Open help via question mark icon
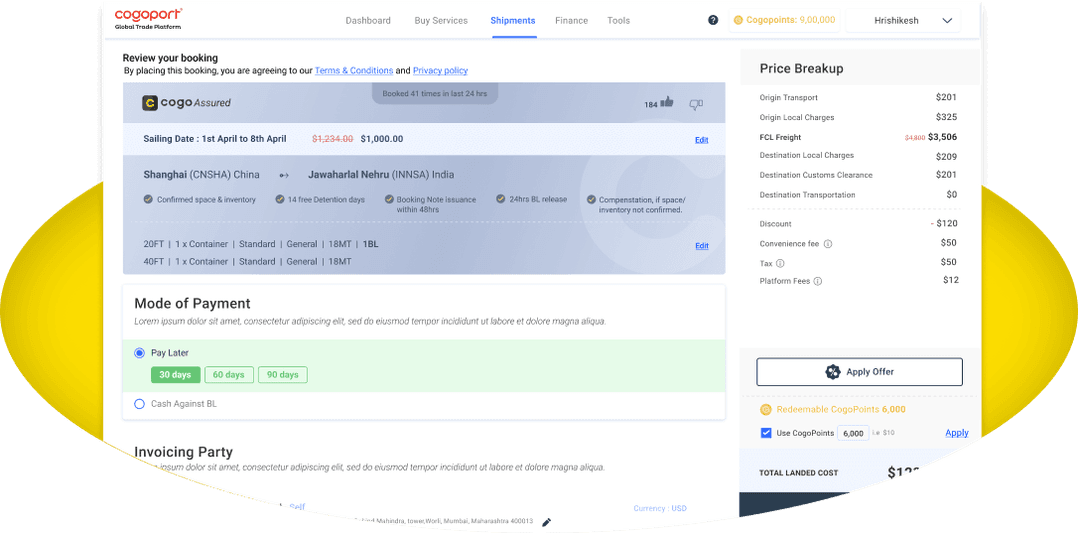This screenshot has width=1080, height=533. pyautogui.click(x=713, y=20)
